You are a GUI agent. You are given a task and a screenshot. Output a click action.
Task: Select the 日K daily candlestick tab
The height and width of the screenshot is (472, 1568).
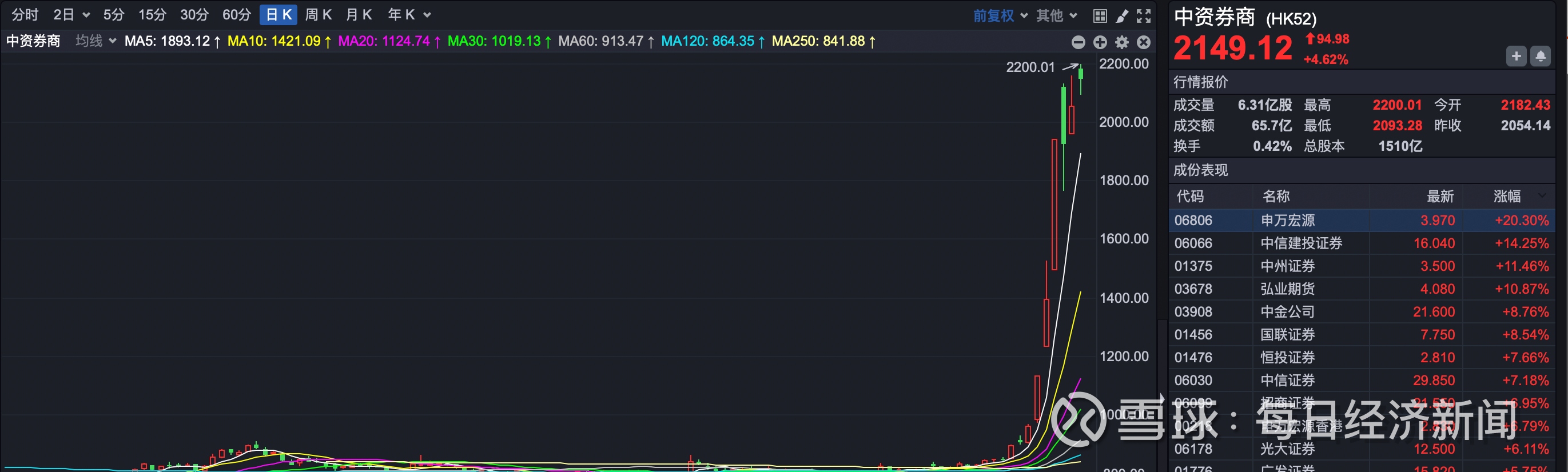(279, 15)
